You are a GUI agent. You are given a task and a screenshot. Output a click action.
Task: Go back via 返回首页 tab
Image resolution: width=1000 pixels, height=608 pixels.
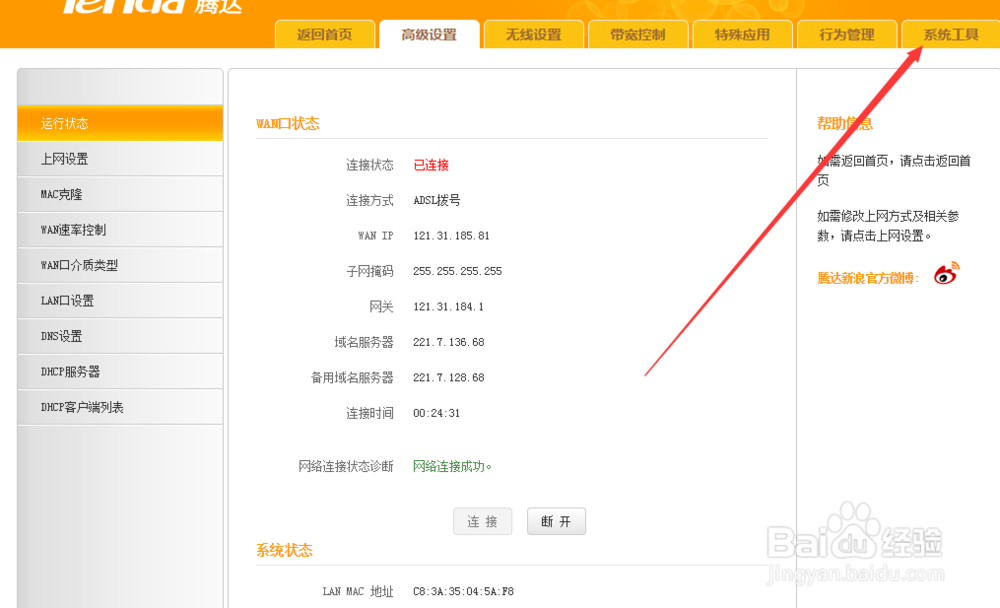pos(324,33)
